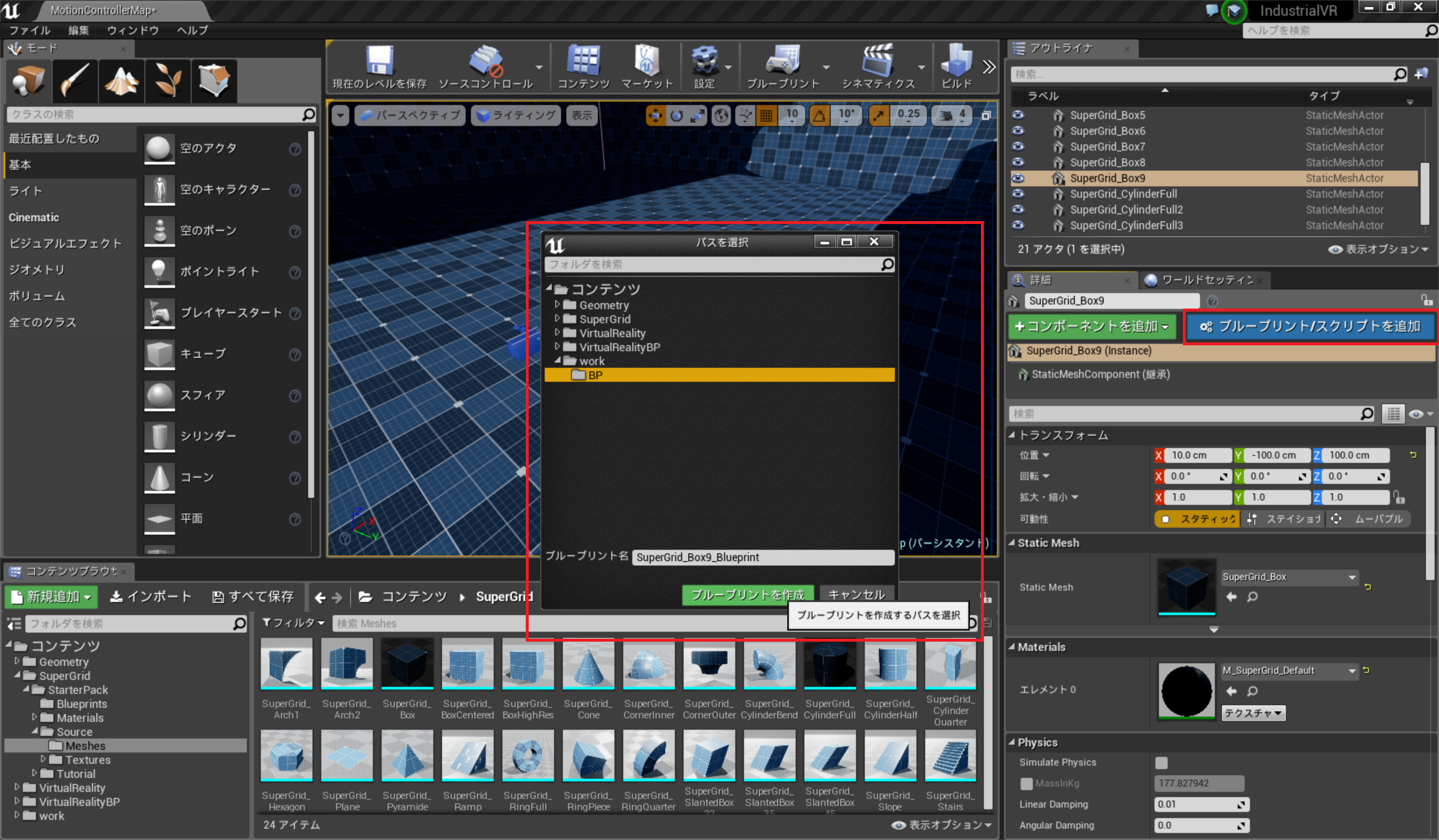Browse to Static Mesh asset magnifier icon
The width and height of the screenshot is (1439, 840).
tap(1252, 597)
